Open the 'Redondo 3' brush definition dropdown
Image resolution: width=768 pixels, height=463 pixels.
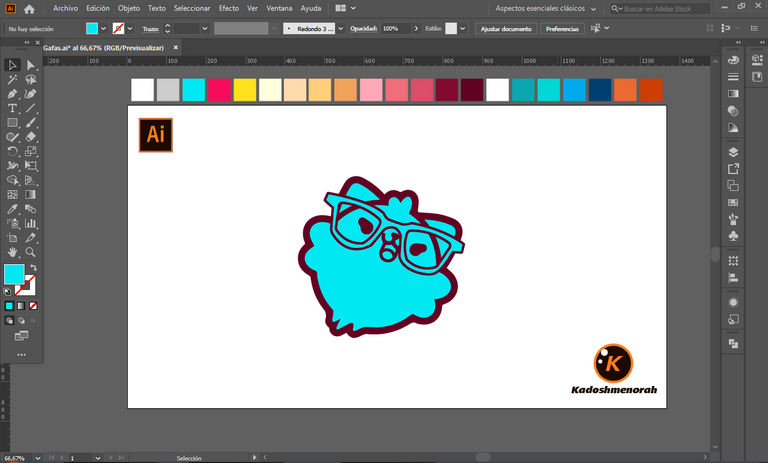click(340, 28)
